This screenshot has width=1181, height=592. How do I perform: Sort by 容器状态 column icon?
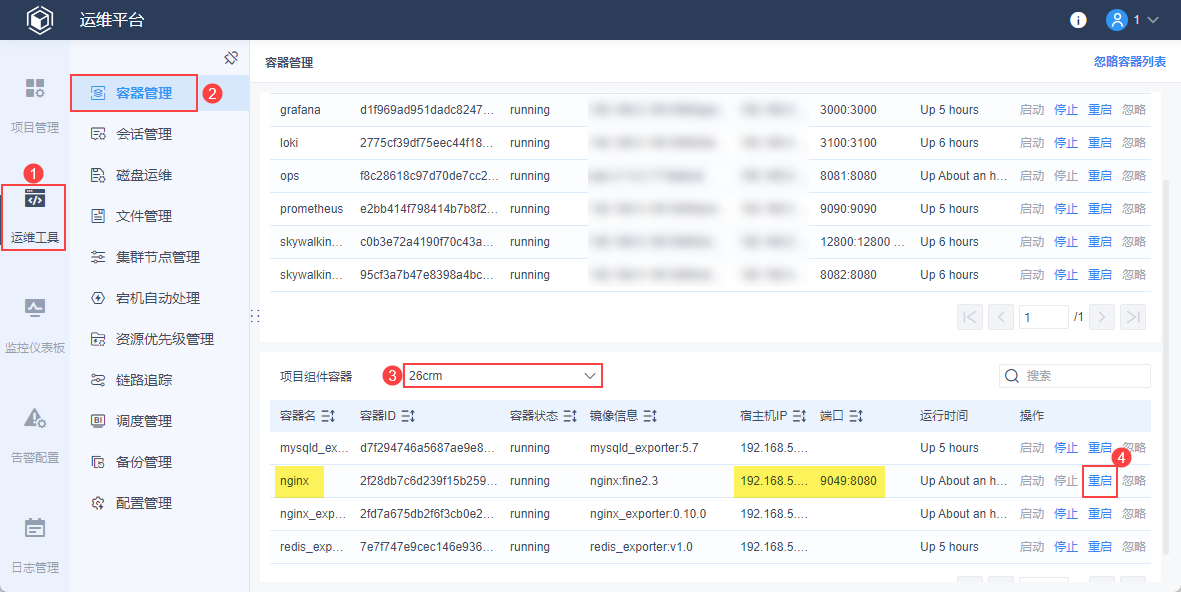(570, 416)
